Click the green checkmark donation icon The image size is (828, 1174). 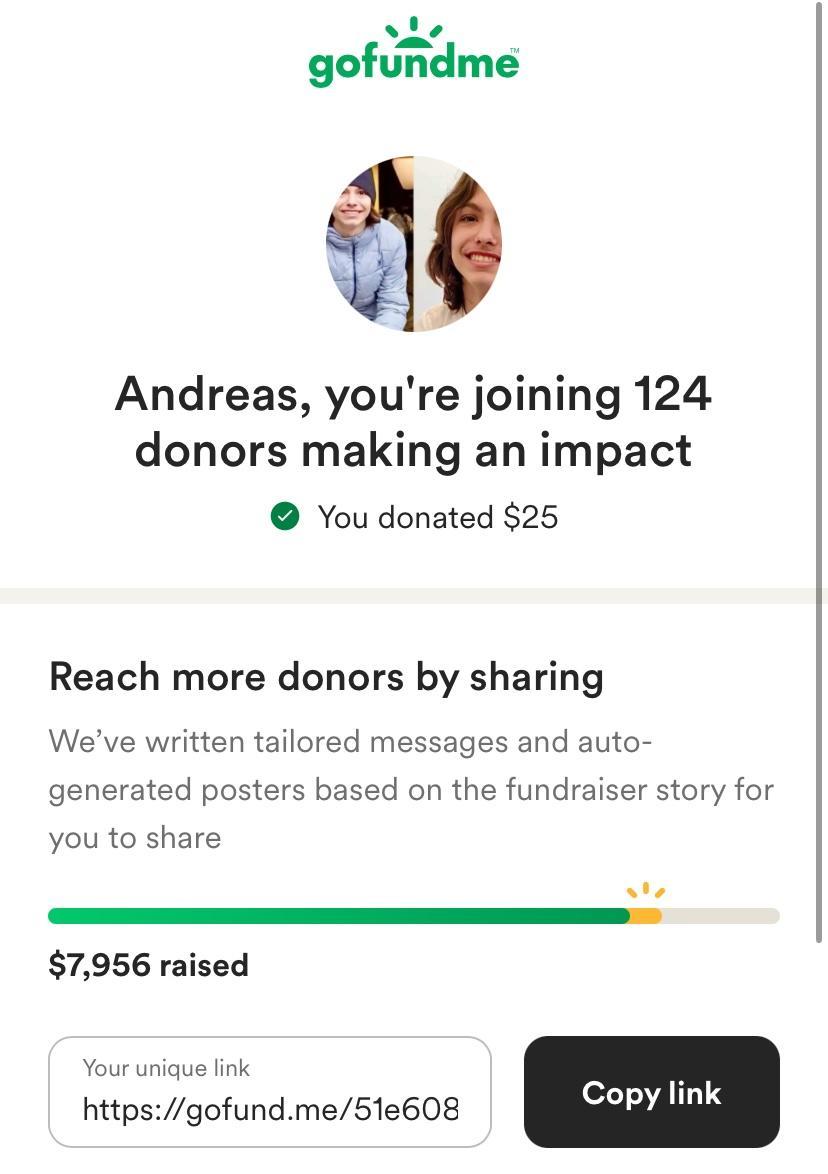coord(285,517)
